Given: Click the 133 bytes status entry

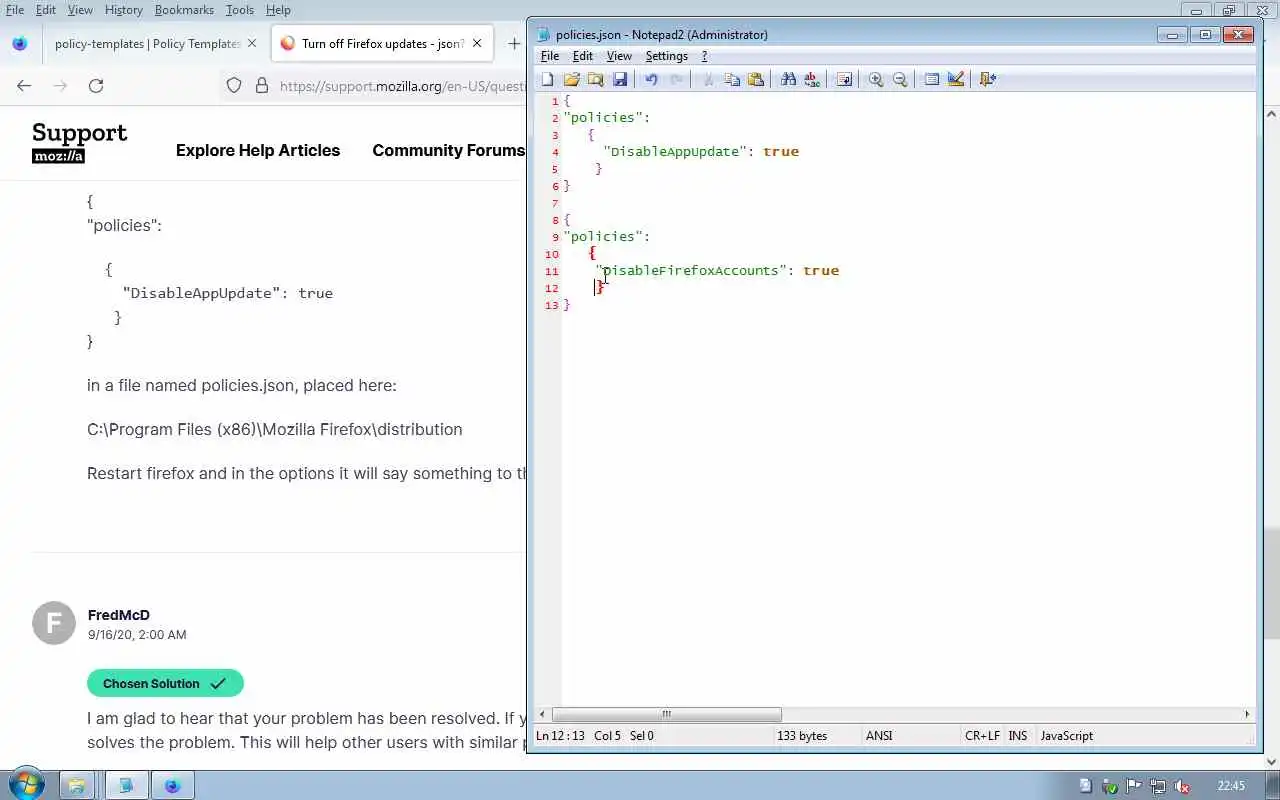Looking at the screenshot, I should click(802, 736).
